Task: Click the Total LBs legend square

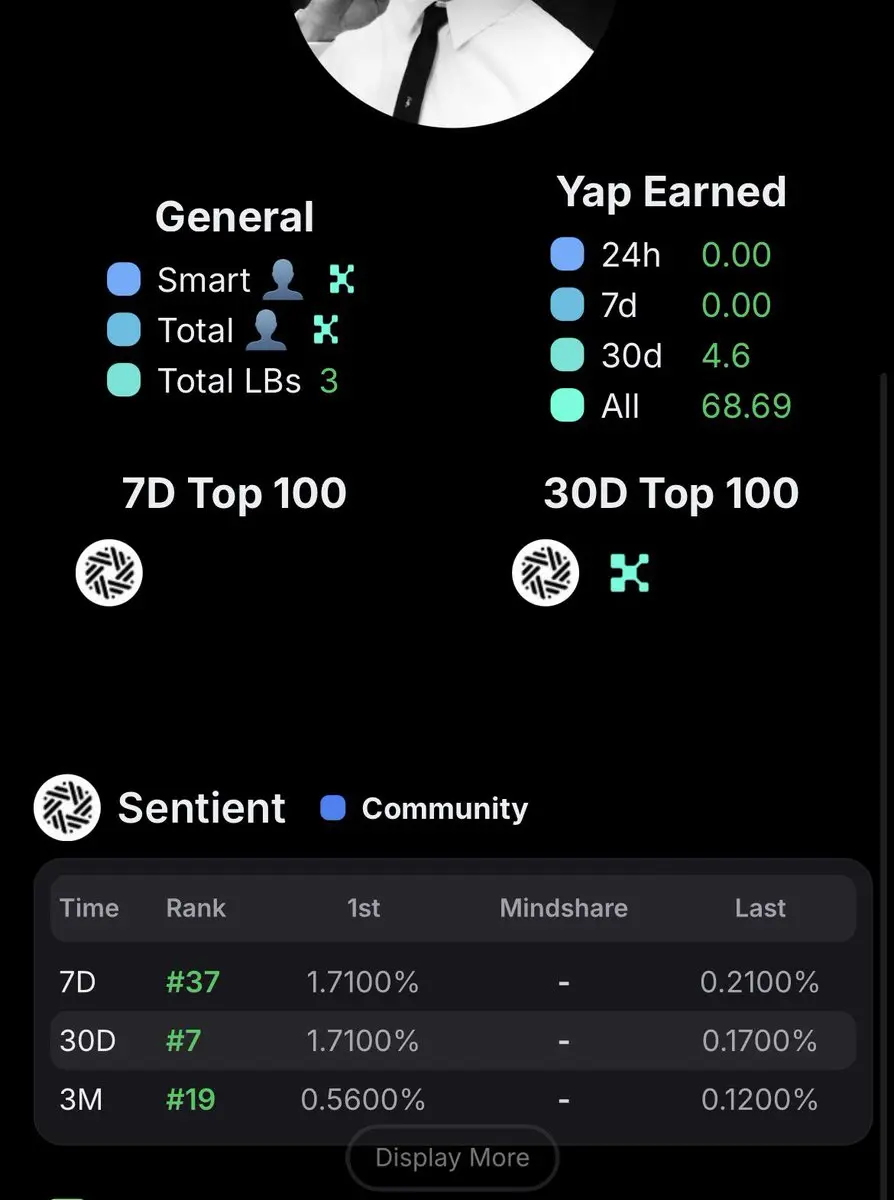Action: [123, 380]
